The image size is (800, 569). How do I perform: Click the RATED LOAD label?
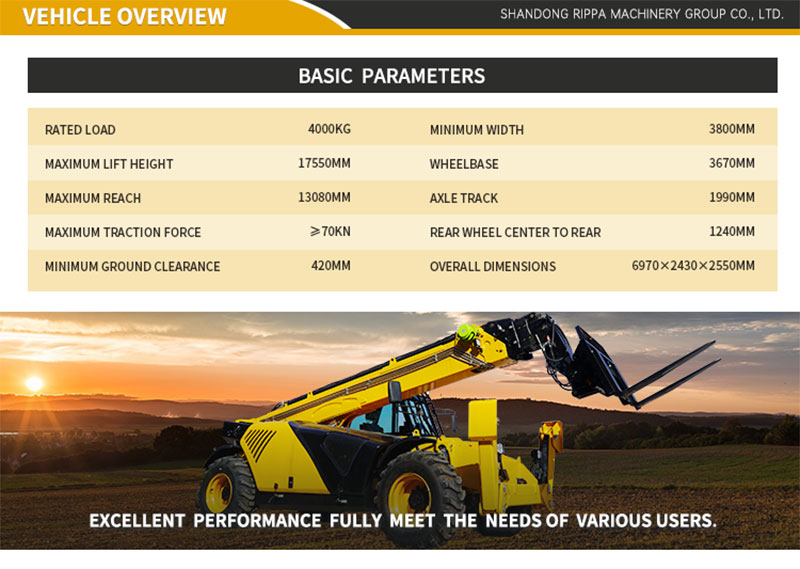pos(80,130)
